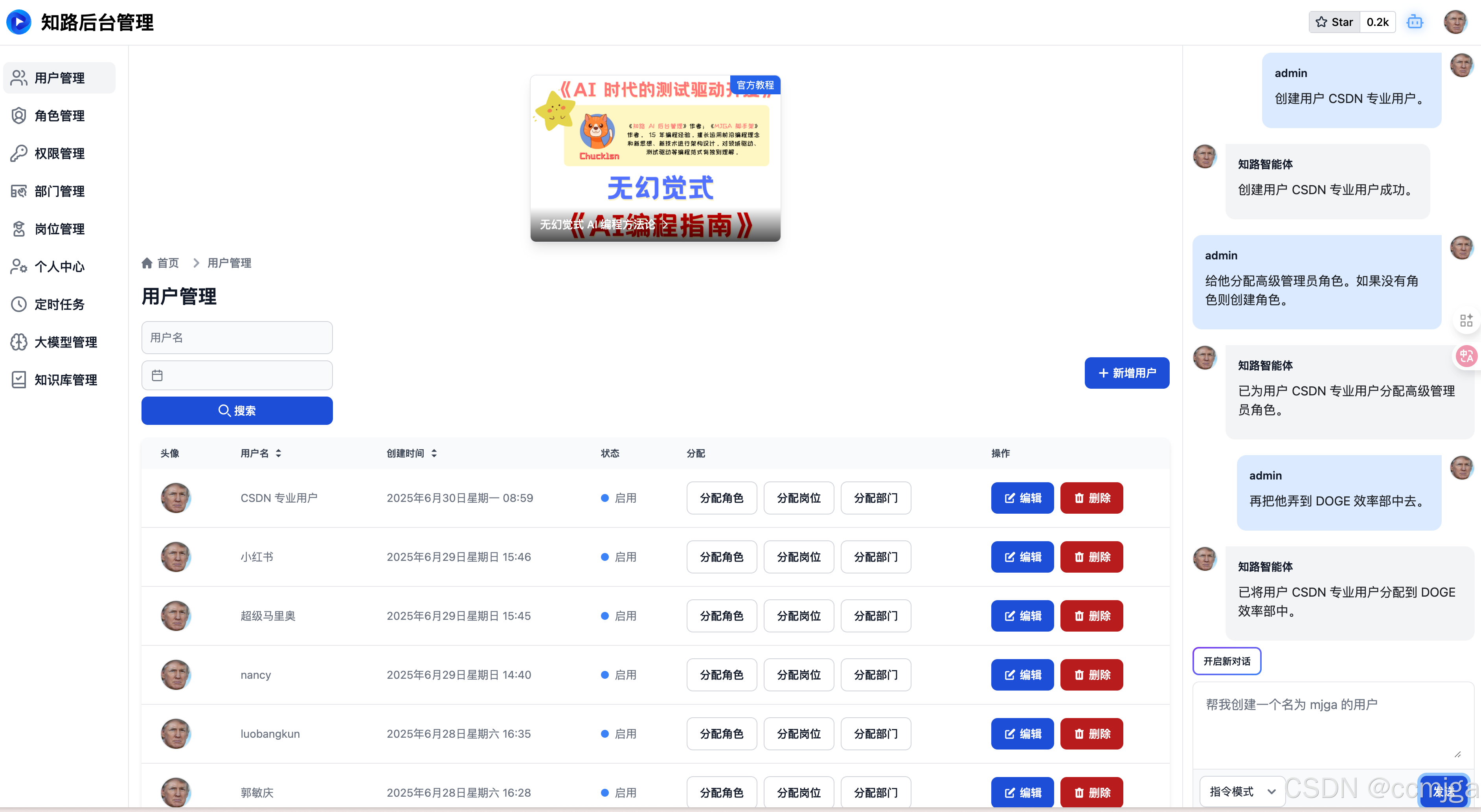This screenshot has width=1481, height=812.
Task: Click the 已将用户 CSDN 专业用户分配到 DOGE 效率部中 message
Action: (1349, 593)
